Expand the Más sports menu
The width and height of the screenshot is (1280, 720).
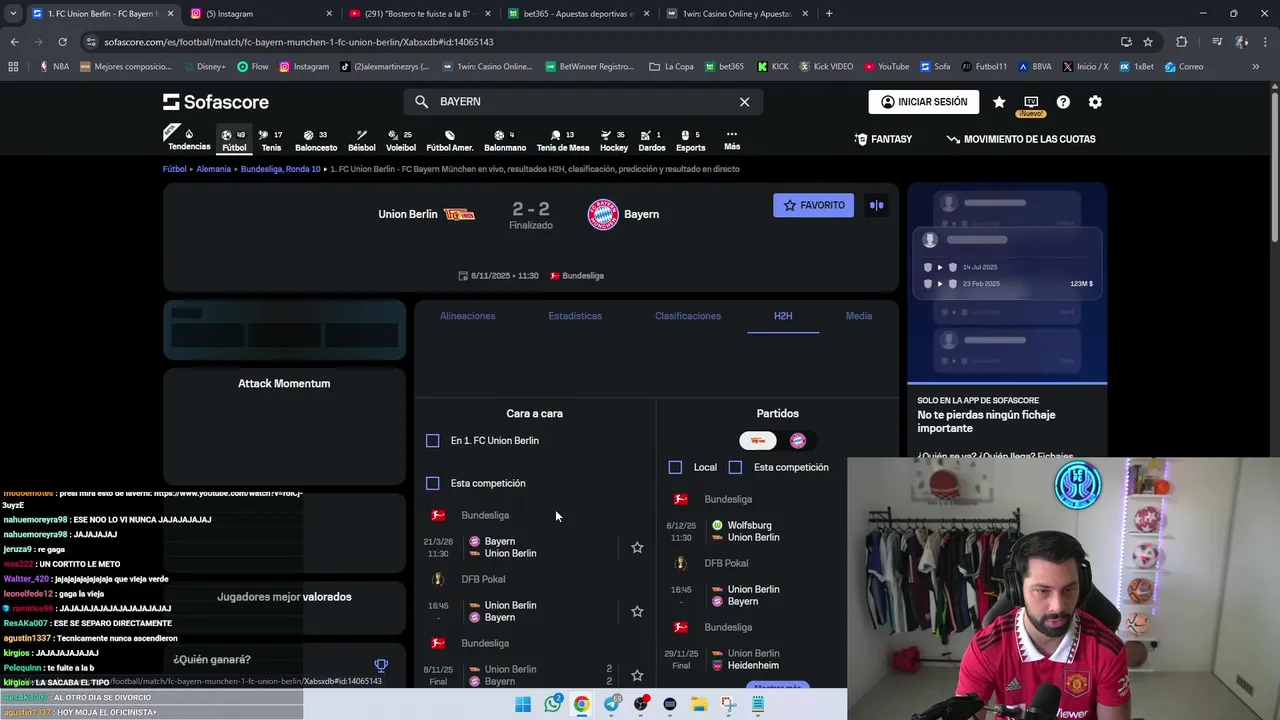pos(732,140)
